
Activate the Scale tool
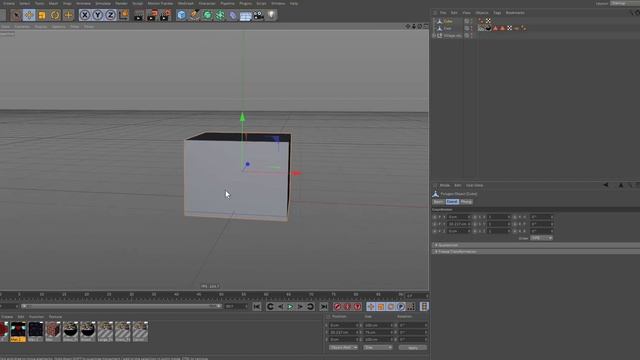pos(42,16)
